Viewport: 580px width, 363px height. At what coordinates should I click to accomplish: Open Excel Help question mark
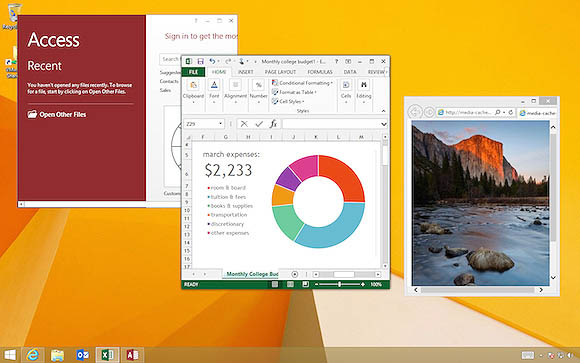pos(336,61)
